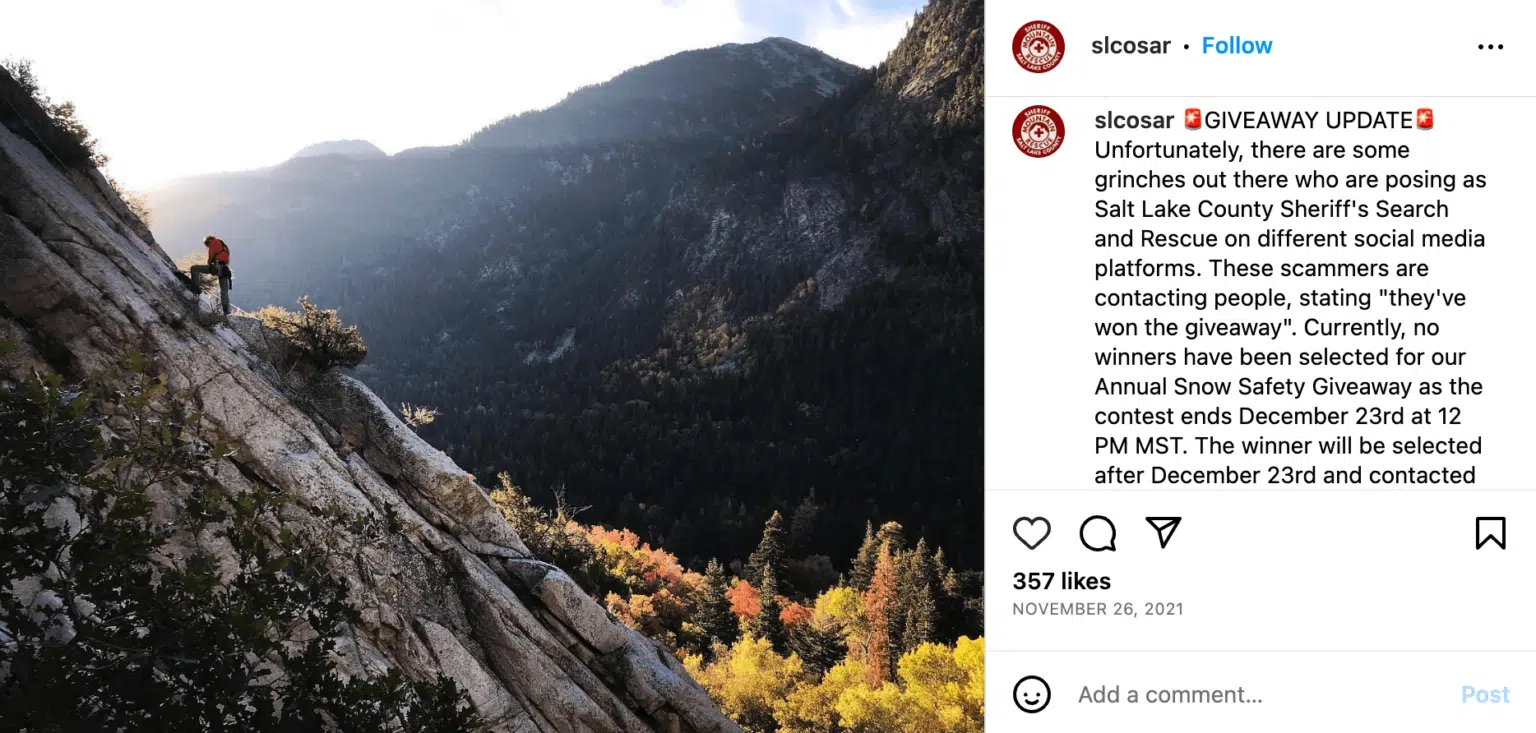Like the post with the heart icon
The width and height of the screenshot is (1536, 733).
pyautogui.click(x=1031, y=533)
